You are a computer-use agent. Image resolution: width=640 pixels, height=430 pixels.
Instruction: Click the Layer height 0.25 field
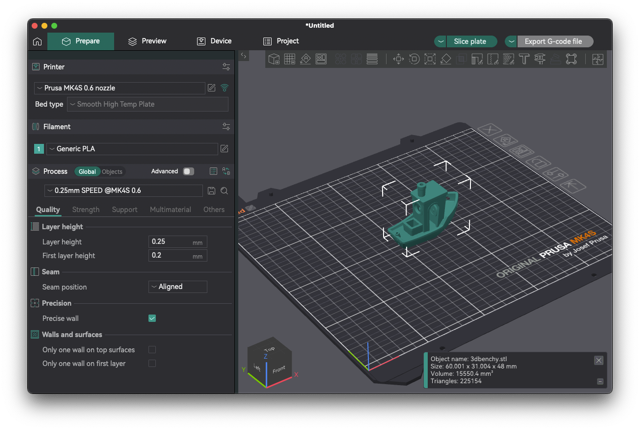click(178, 242)
